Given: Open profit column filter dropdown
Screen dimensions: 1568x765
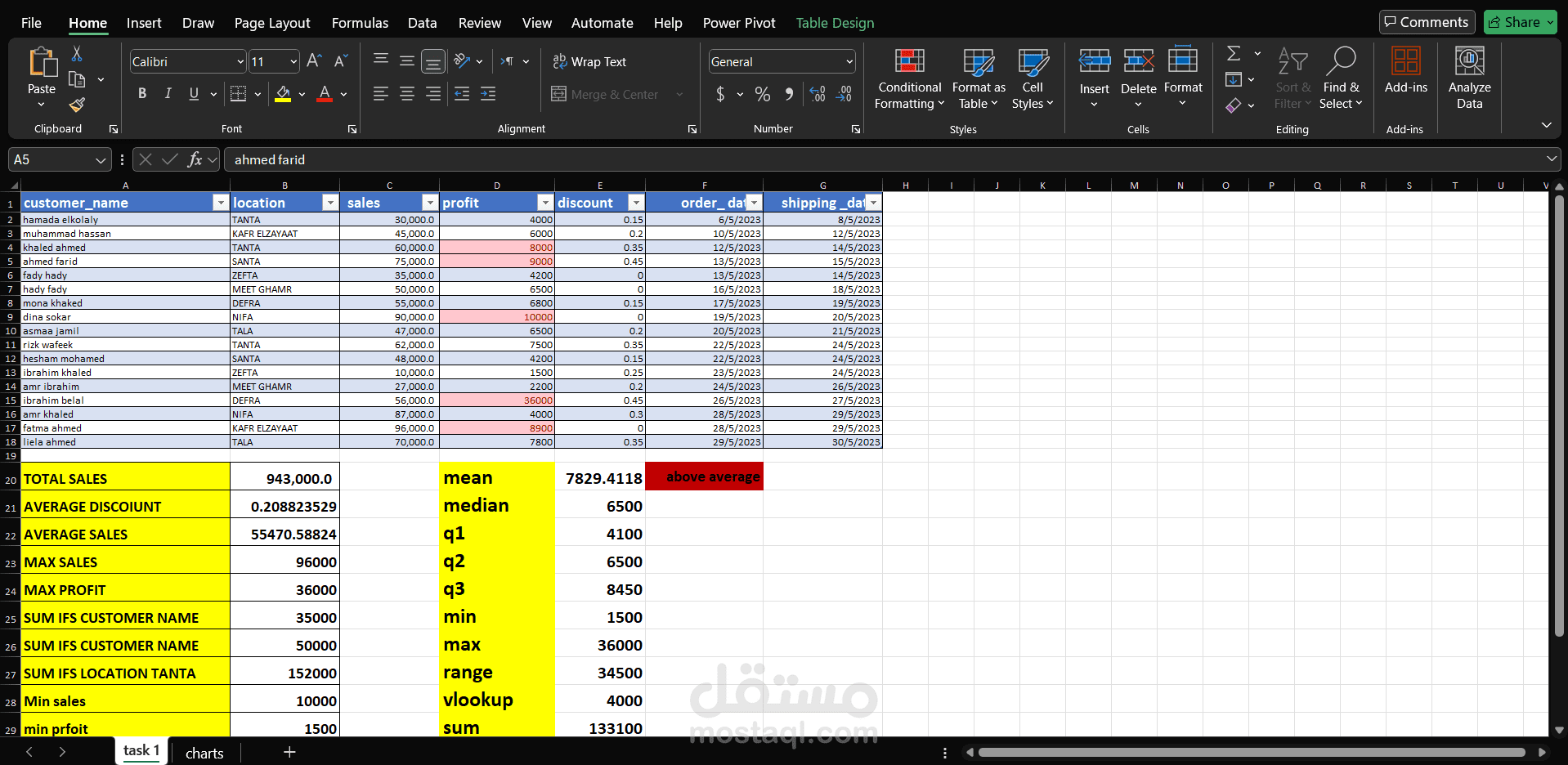Looking at the screenshot, I should coord(545,203).
